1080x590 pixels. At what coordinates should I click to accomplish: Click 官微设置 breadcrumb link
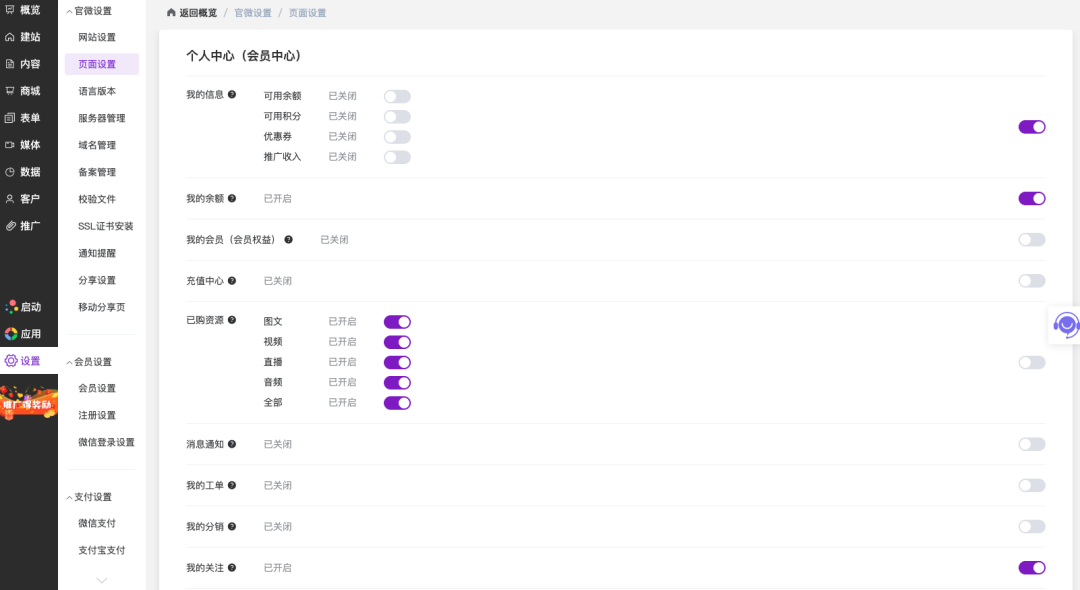point(252,13)
